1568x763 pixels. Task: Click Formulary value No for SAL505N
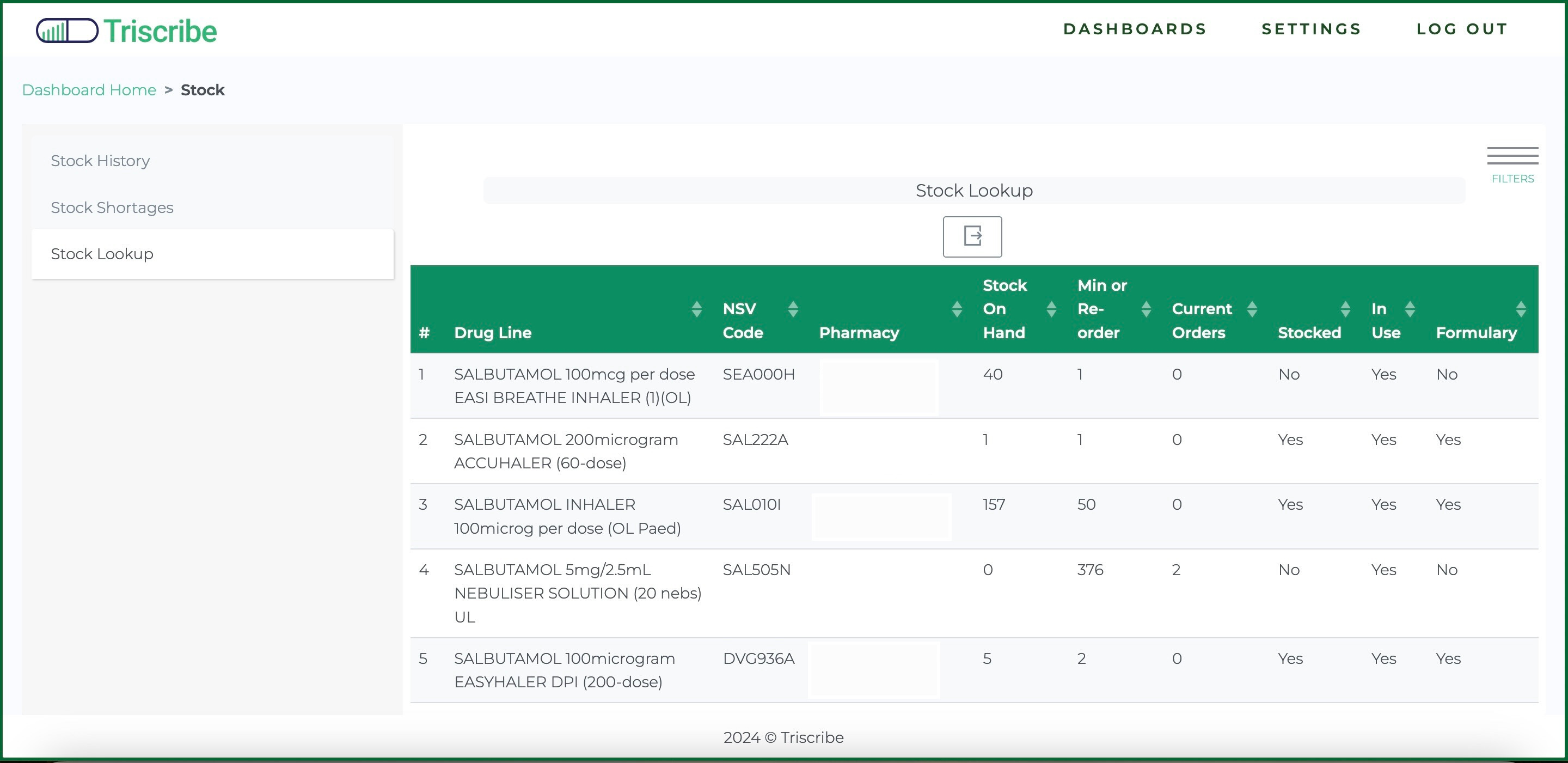1447,570
